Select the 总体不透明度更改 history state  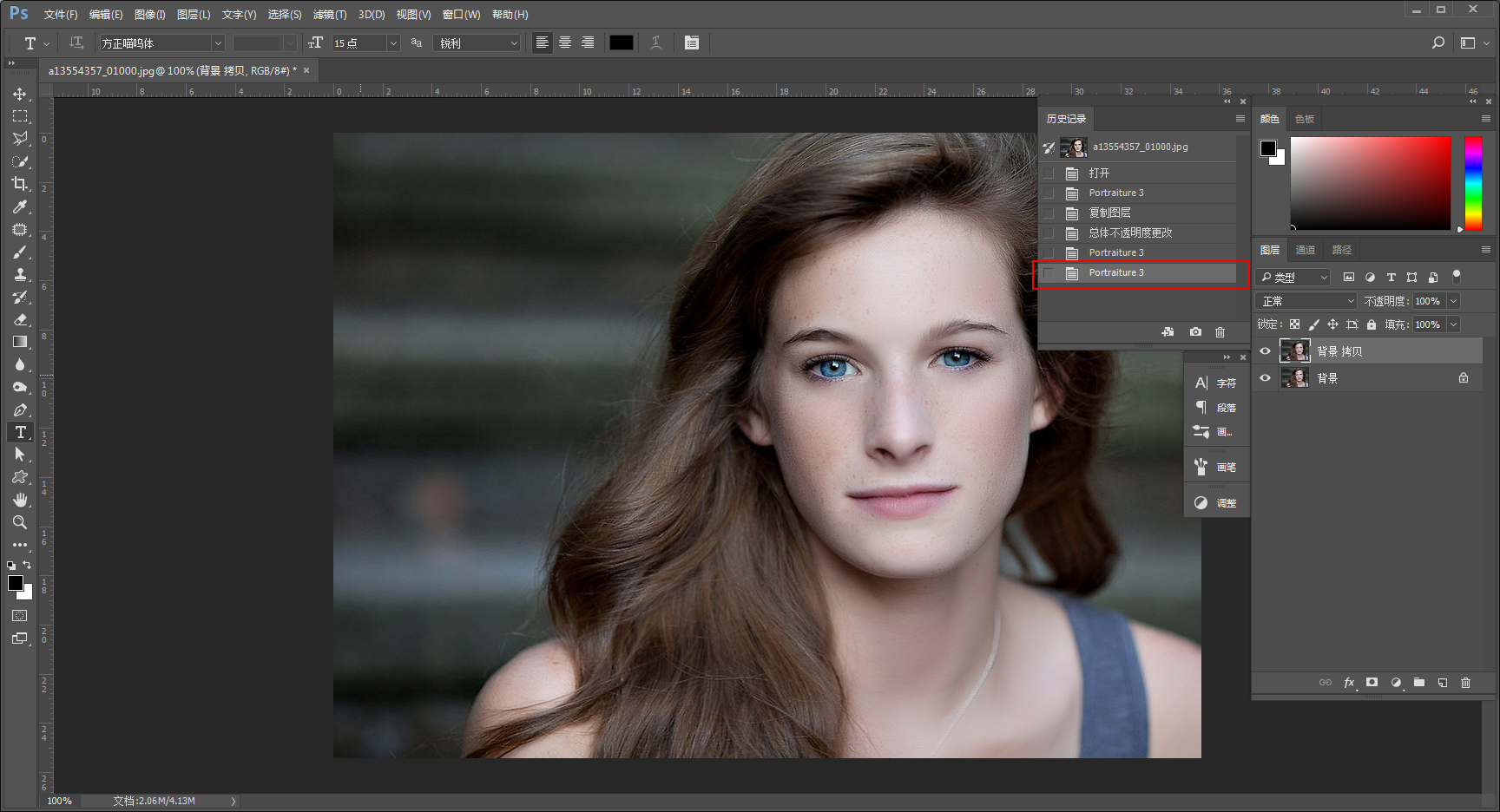point(1139,233)
